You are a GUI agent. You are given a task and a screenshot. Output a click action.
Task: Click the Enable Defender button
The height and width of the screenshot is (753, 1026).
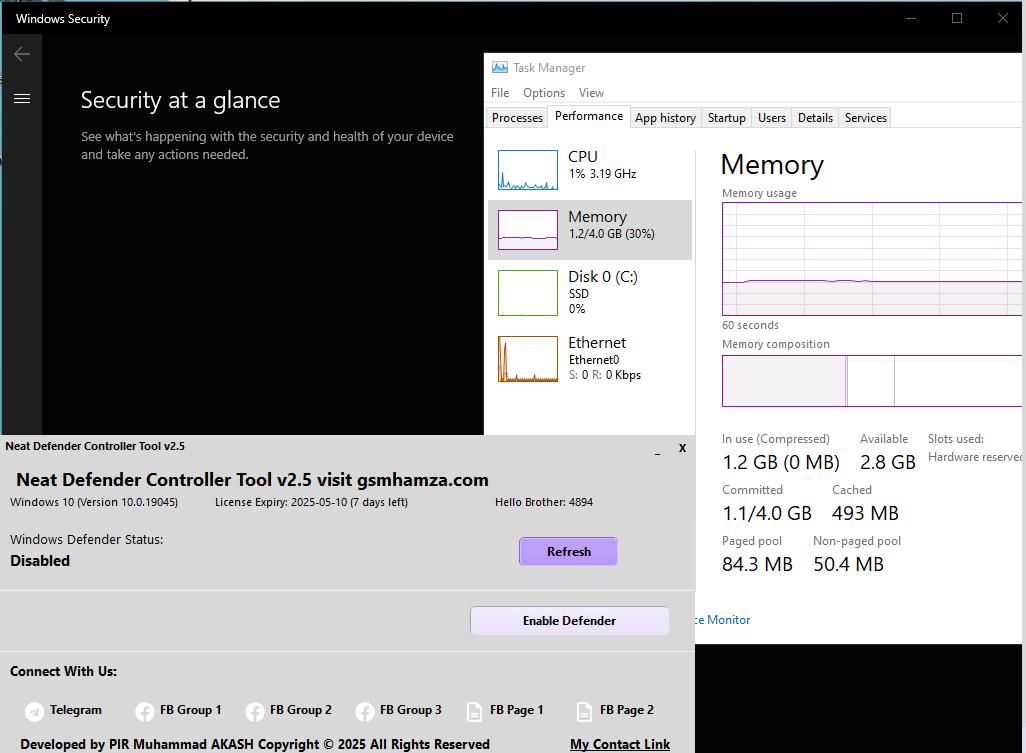pos(569,621)
